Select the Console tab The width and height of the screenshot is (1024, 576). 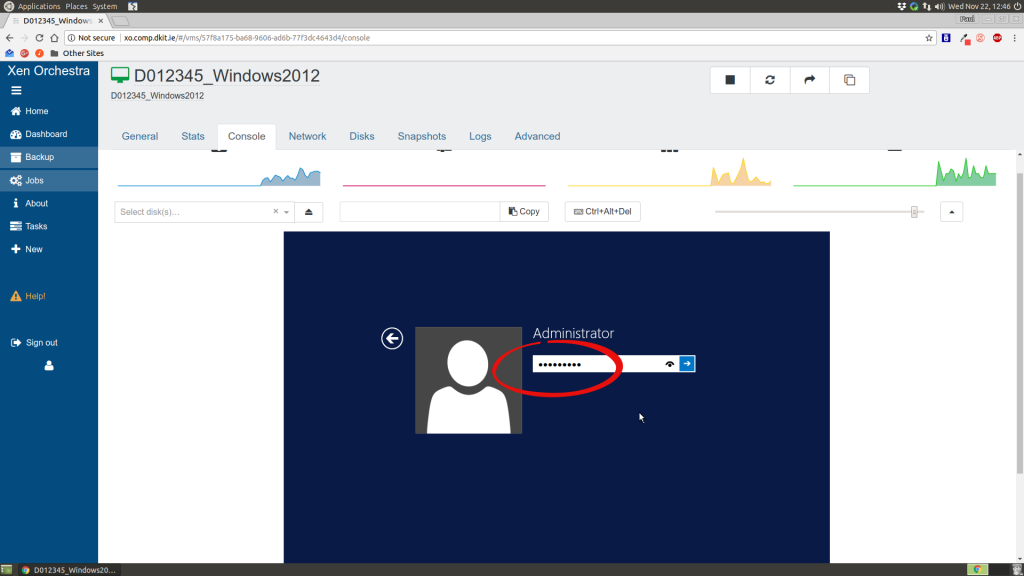tap(246, 136)
